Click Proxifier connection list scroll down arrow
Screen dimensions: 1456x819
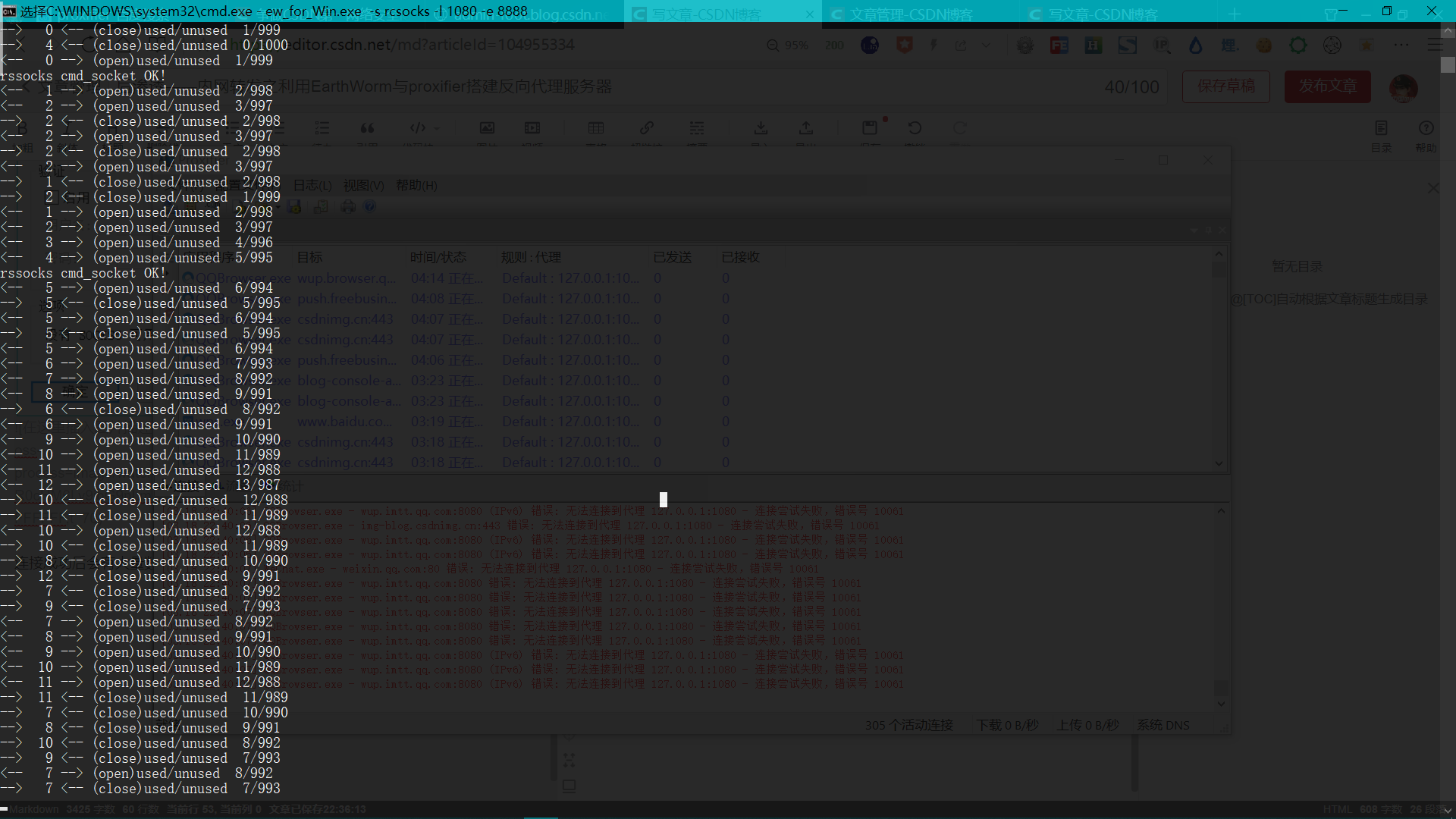[x=1219, y=463]
